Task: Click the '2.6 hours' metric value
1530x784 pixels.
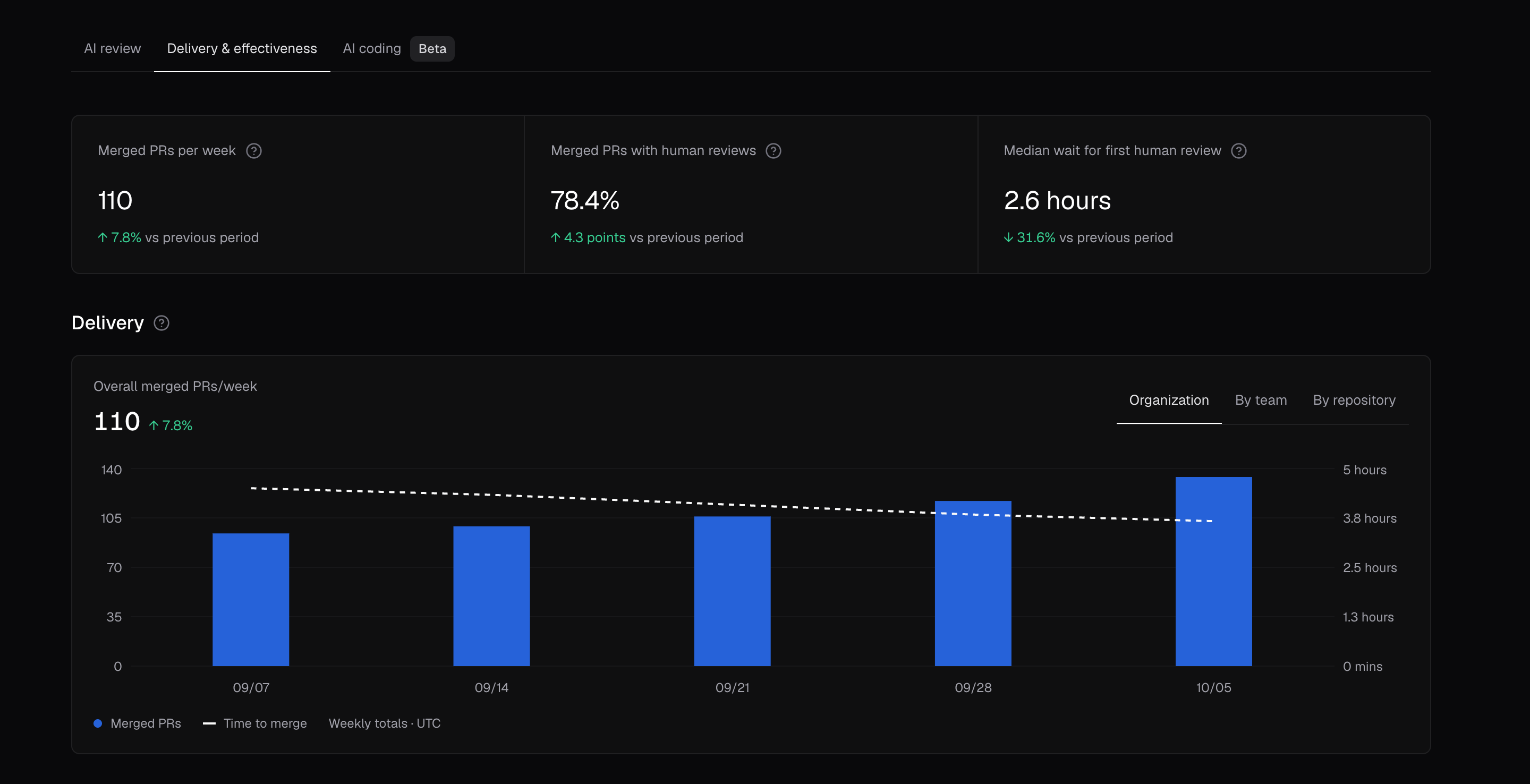Action: [1057, 201]
